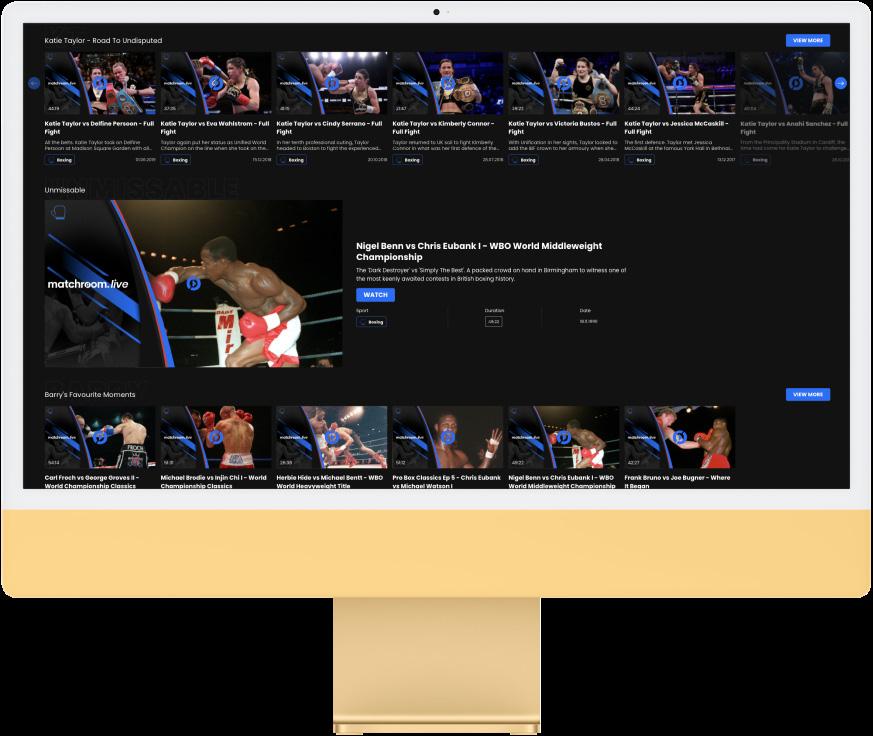Click play icon on Nigel Benn featured image
Screen dimensions: 873x736
(193, 284)
